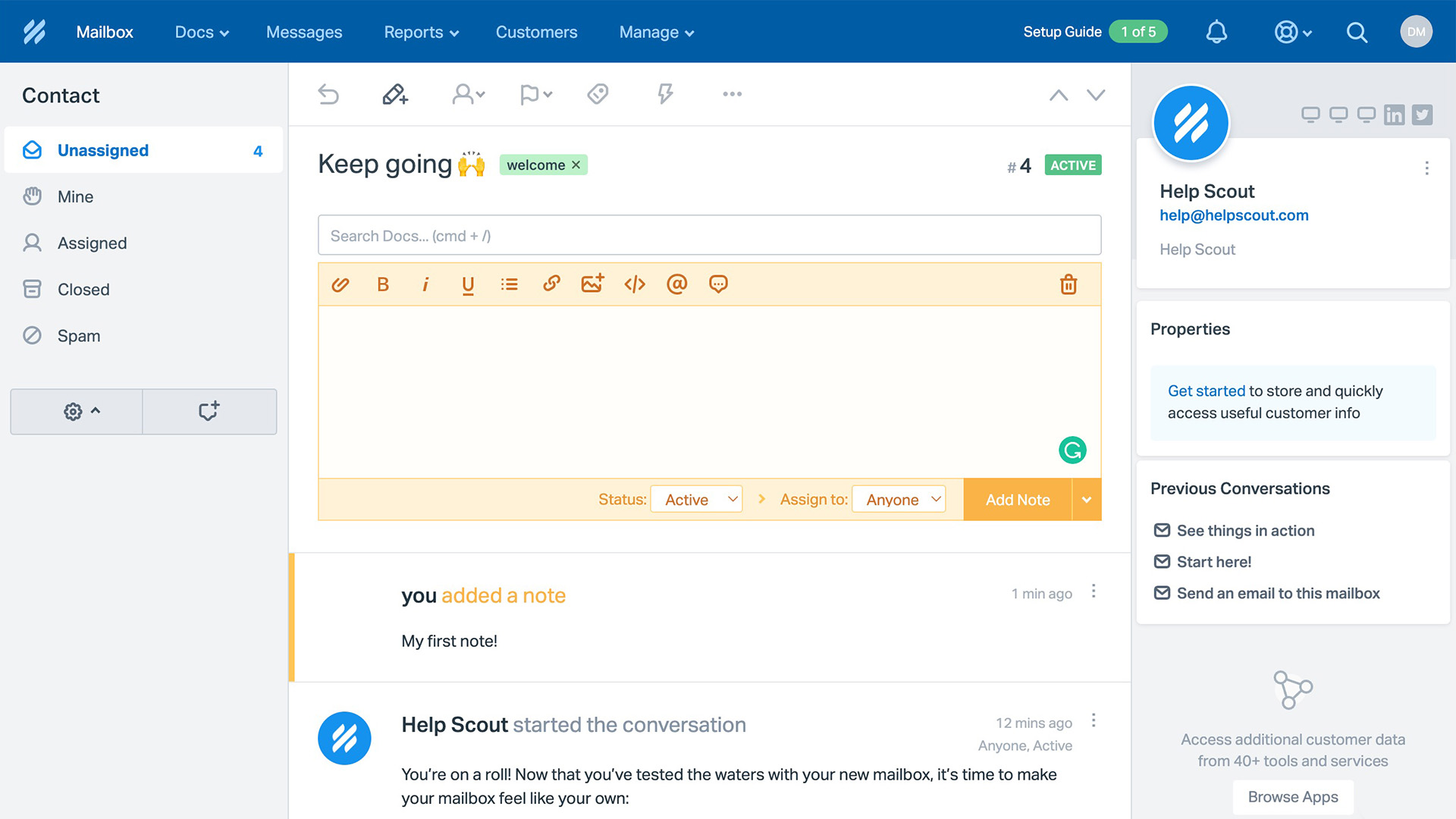The height and width of the screenshot is (819, 1456).
Task: Open the Status Active dropdown
Action: [696, 499]
